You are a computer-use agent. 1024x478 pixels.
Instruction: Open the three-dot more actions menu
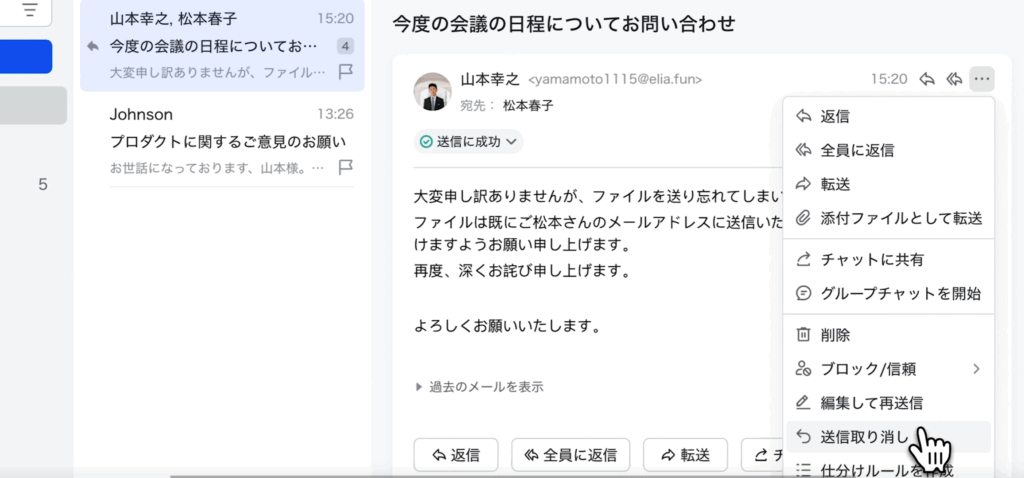click(x=982, y=79)
